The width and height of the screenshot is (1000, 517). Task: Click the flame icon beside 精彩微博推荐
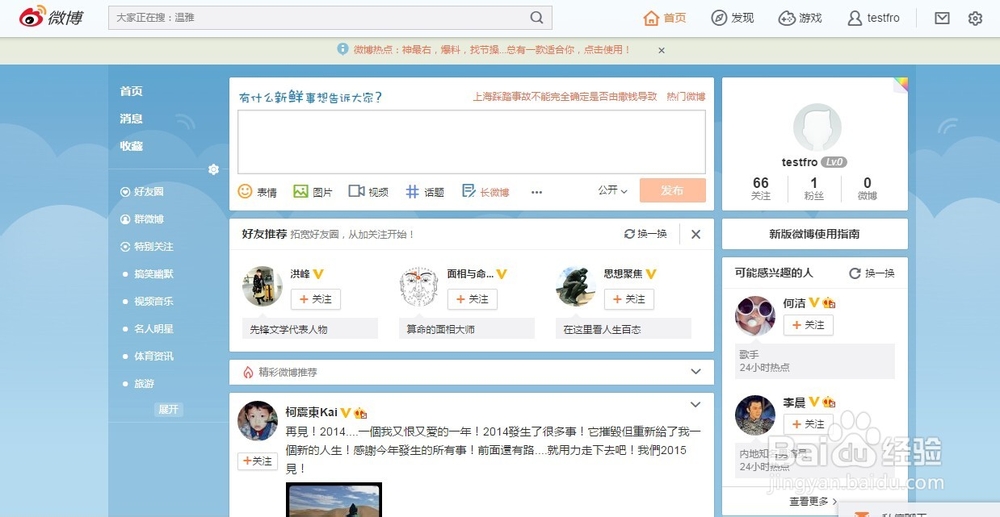[248, 372]
